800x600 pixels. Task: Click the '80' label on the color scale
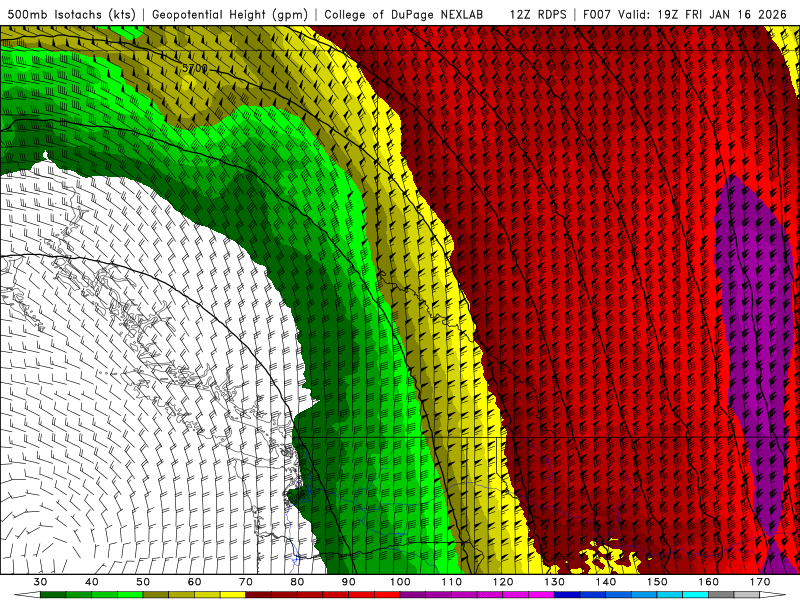297,582
